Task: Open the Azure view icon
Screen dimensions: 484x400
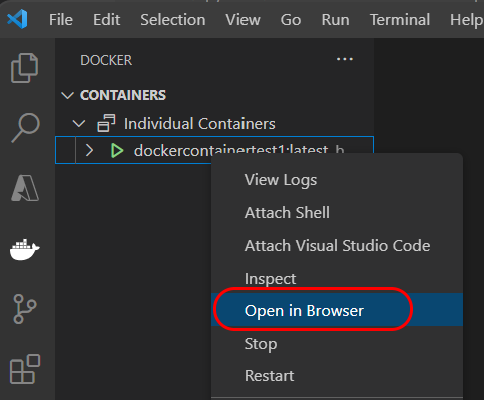Action: [x=25, y=188]
